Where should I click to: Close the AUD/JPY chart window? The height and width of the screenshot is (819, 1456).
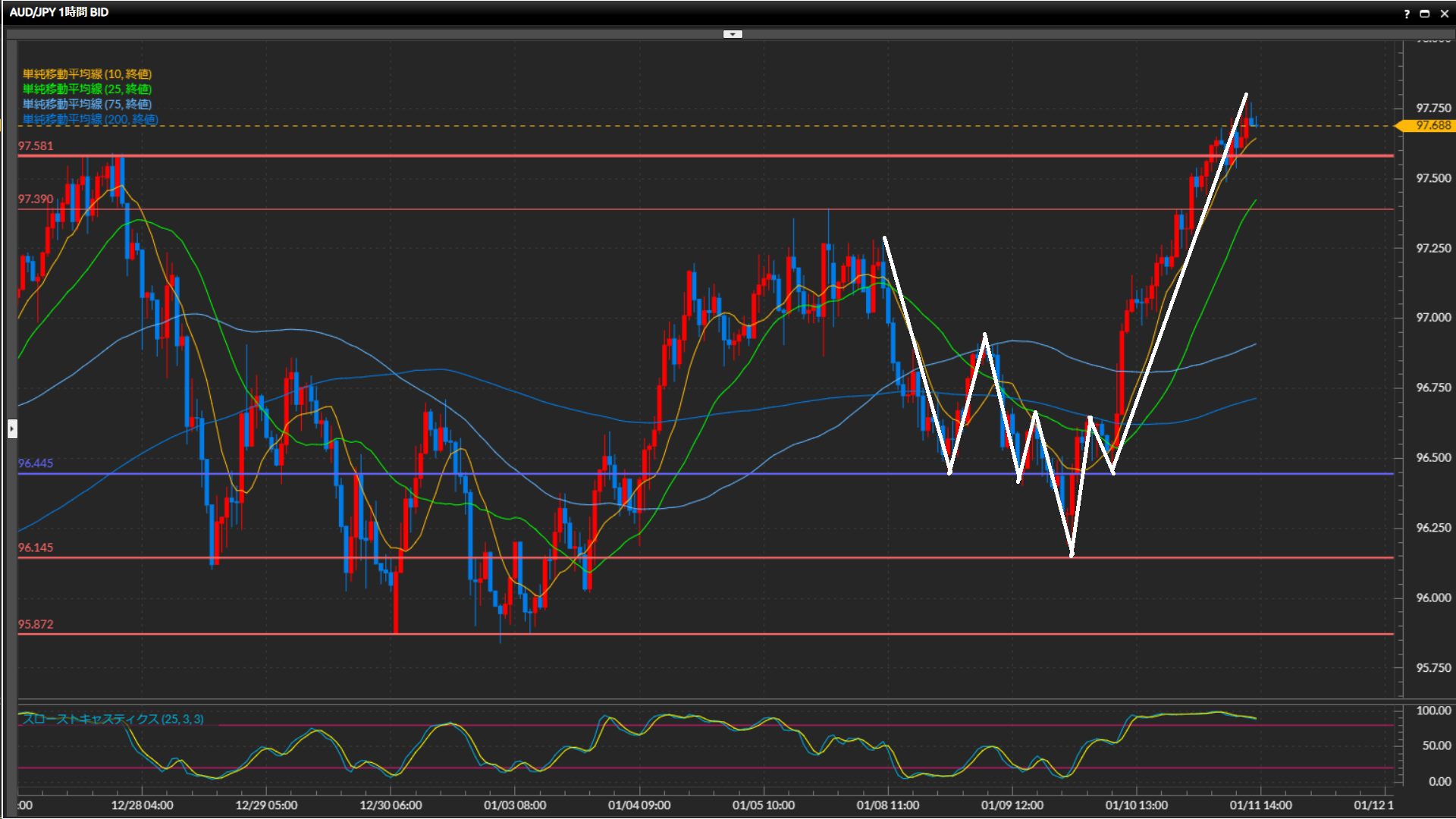click(1445, 14)
